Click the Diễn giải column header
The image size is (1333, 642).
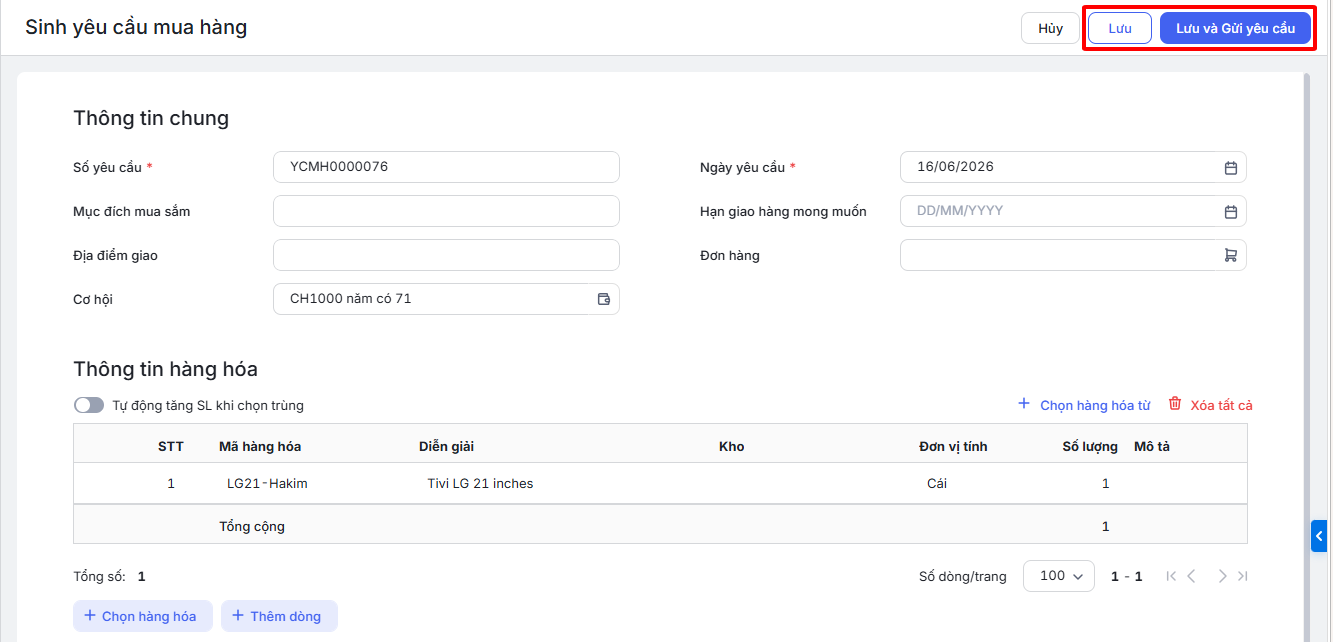pos(446,446)
